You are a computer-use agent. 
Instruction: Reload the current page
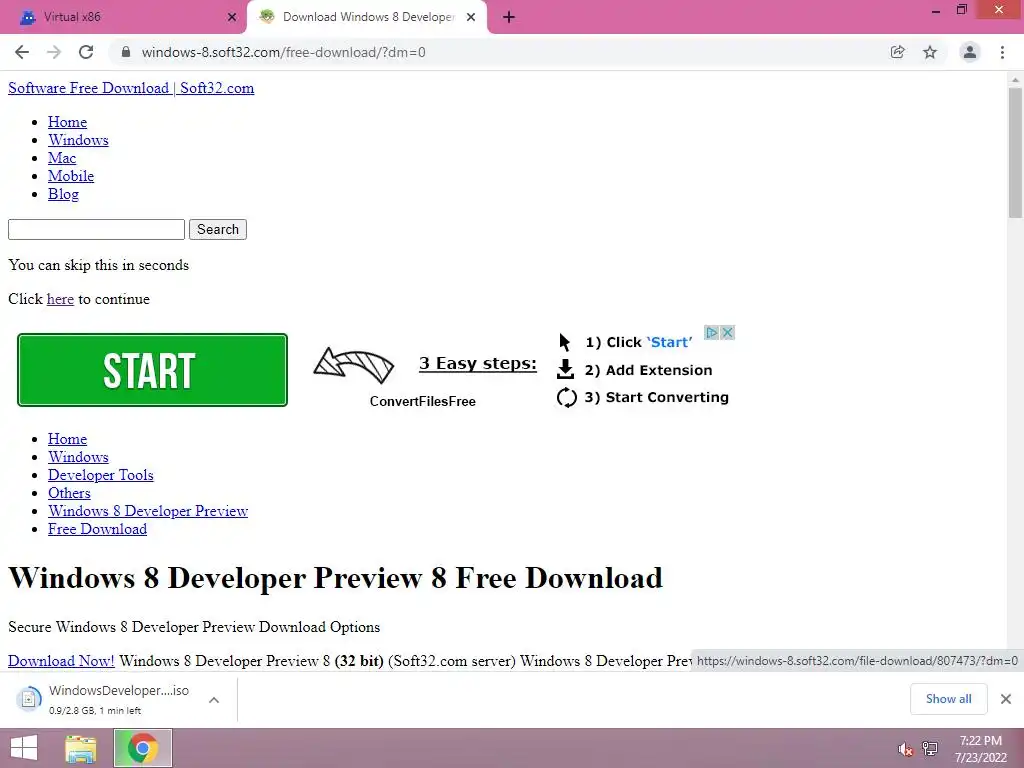coord(86,52)
